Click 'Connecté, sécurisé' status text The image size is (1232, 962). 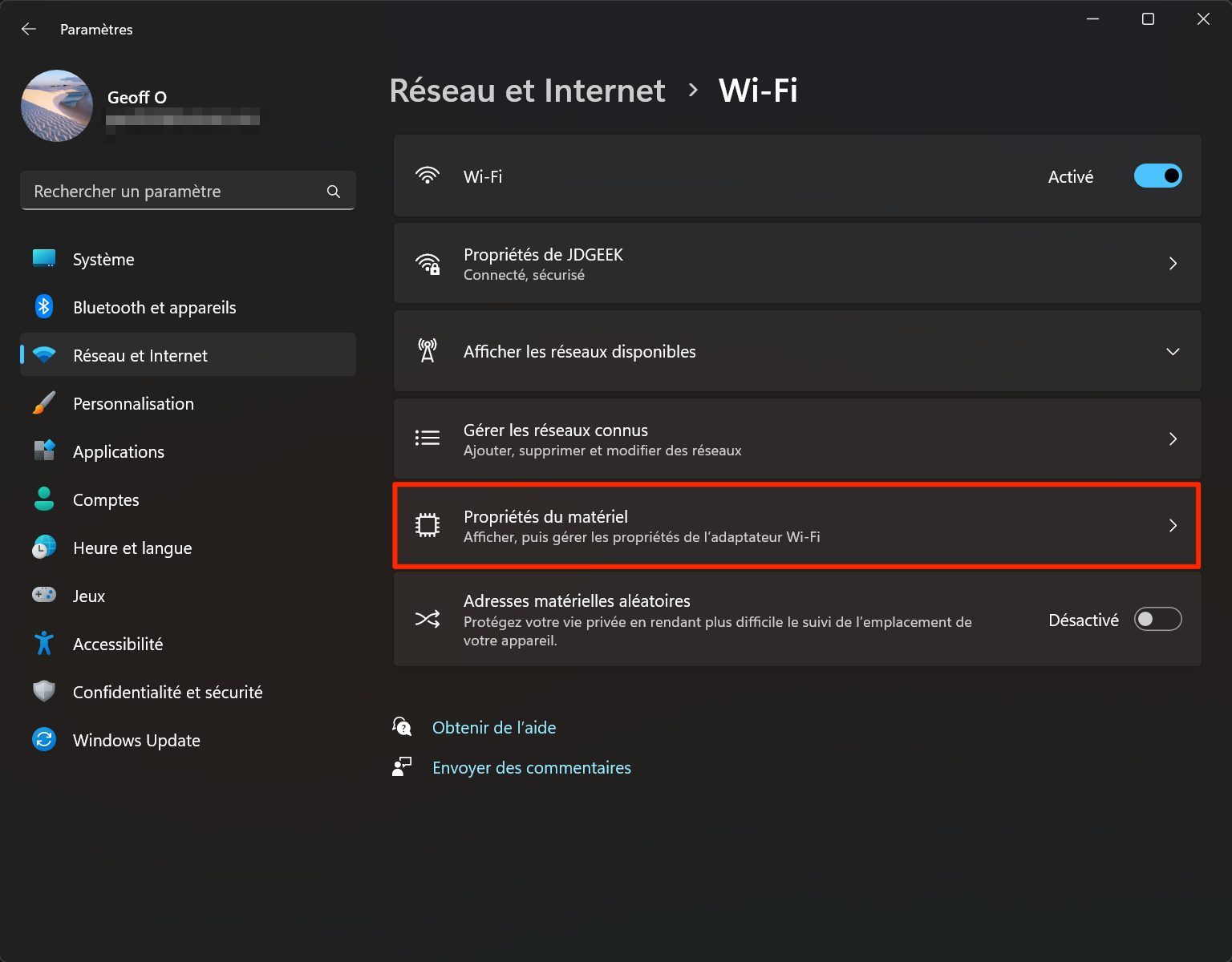tap(524, 275)
